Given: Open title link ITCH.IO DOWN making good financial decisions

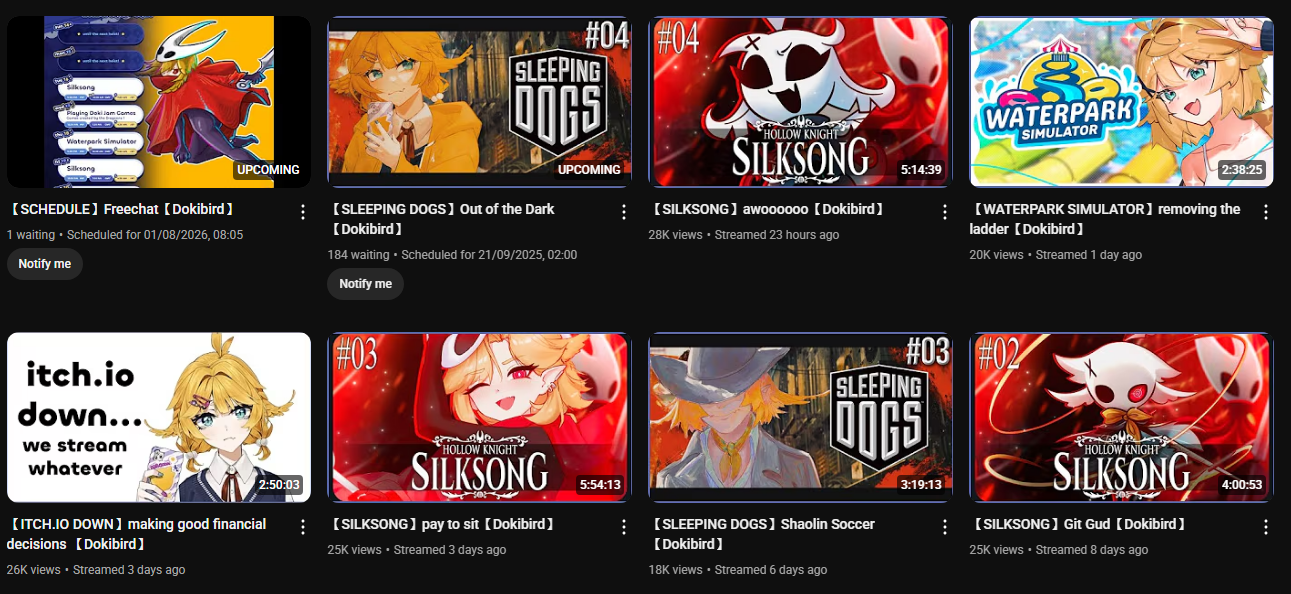Looking at the screenshot, I should (138, 534).
